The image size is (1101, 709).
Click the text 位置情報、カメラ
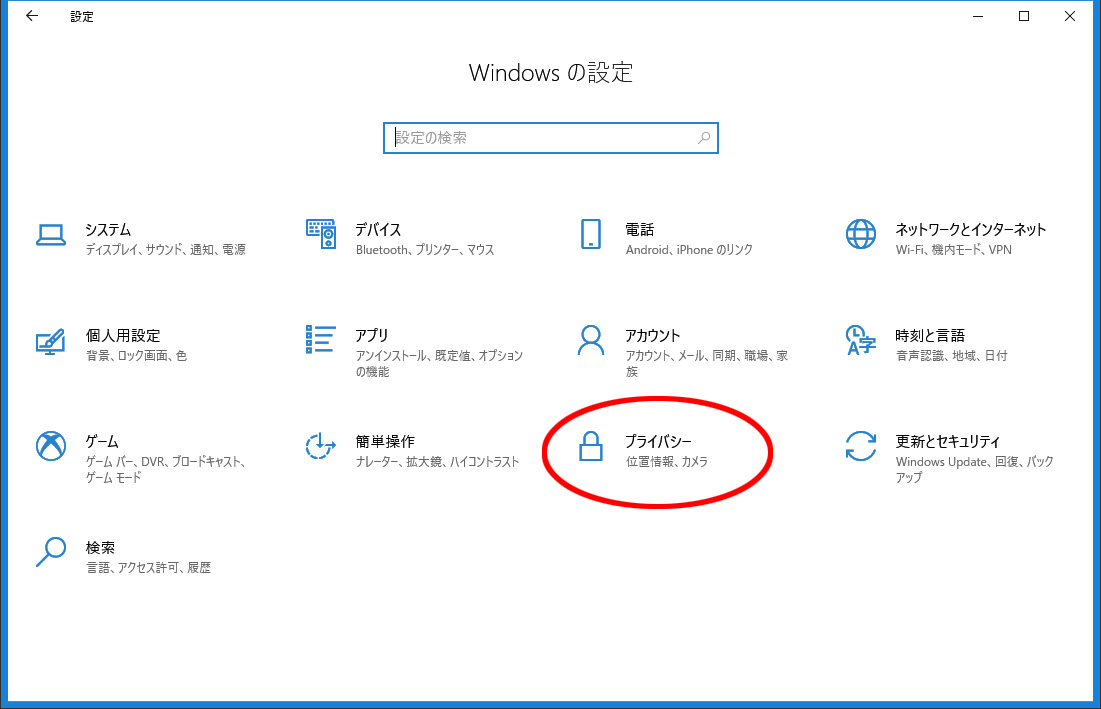pos(667,462)
